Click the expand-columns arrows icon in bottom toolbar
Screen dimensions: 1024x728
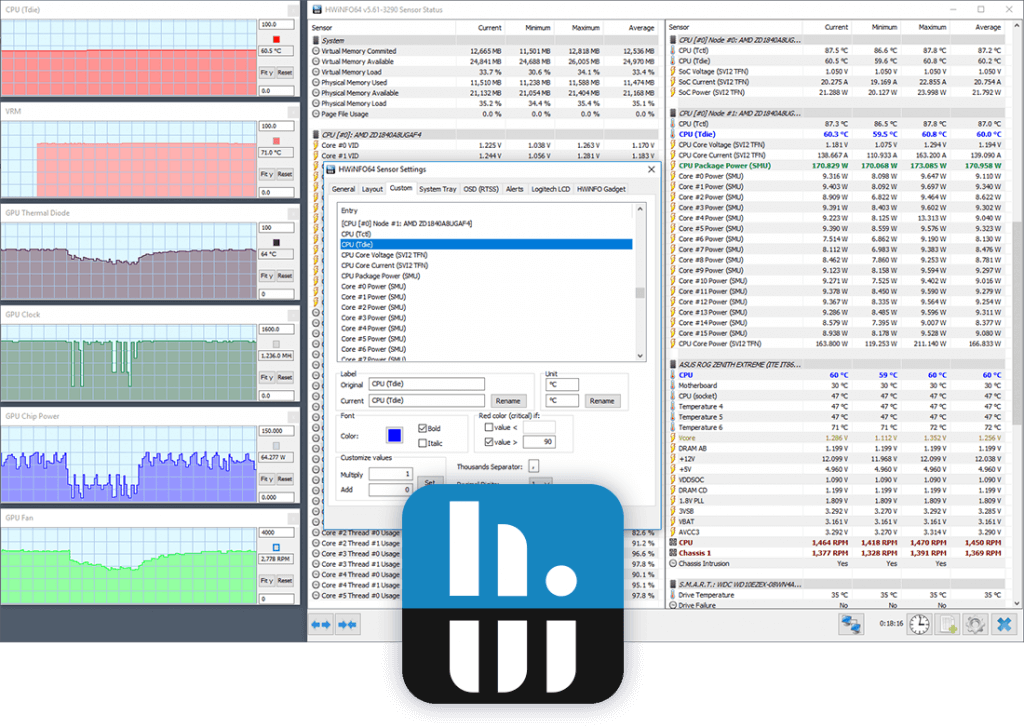click(321, 625)
